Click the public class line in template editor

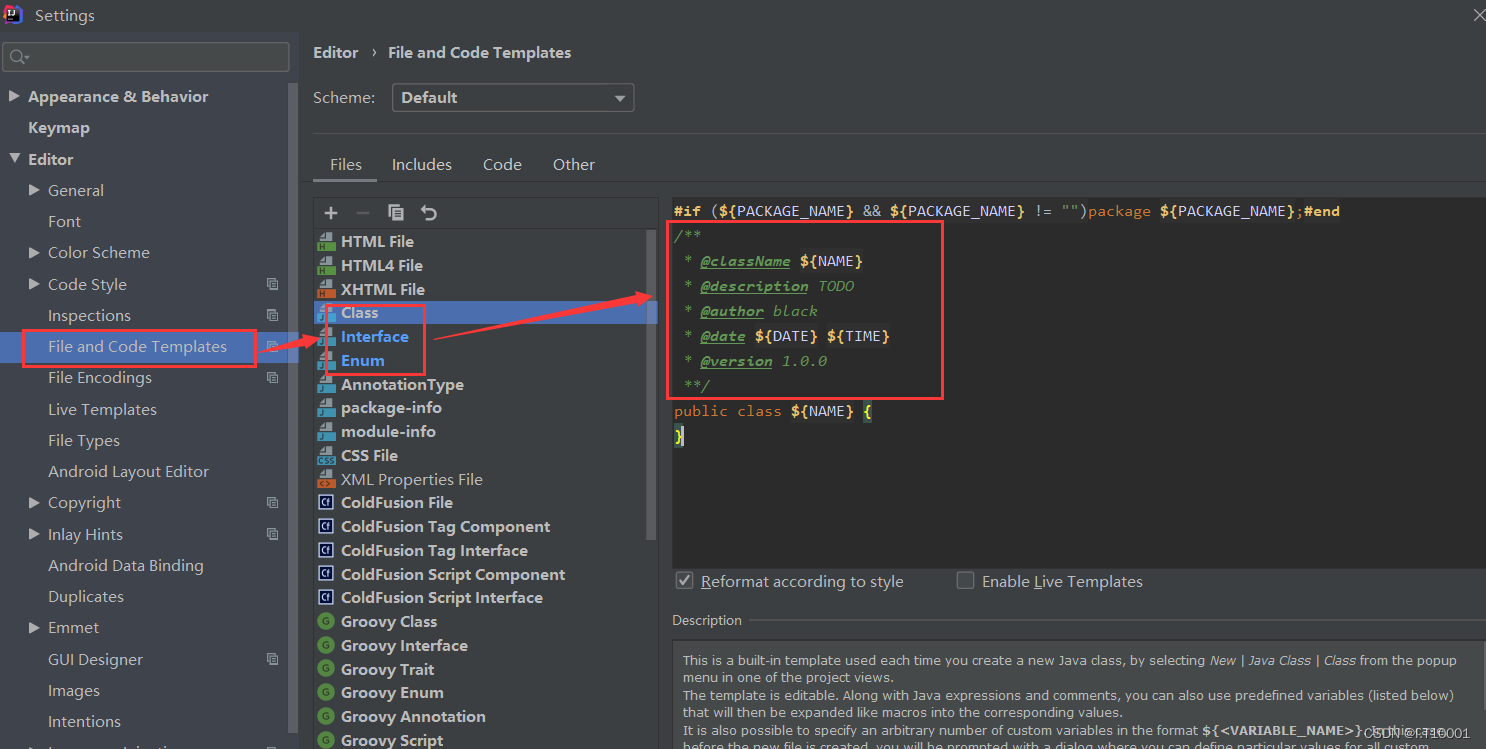774,411
